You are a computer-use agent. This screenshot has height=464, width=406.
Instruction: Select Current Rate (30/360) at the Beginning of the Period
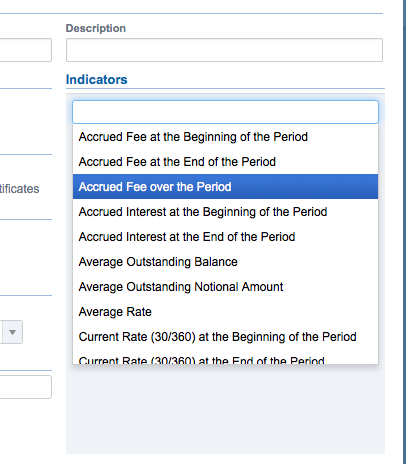click(225, 337)
